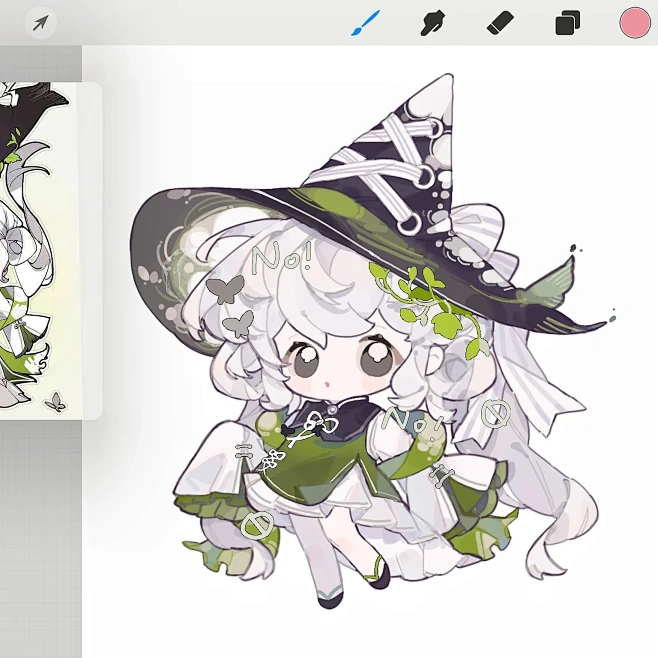Select the Paintbrush tool
The image size is (658, 658).
coord(366,23)
